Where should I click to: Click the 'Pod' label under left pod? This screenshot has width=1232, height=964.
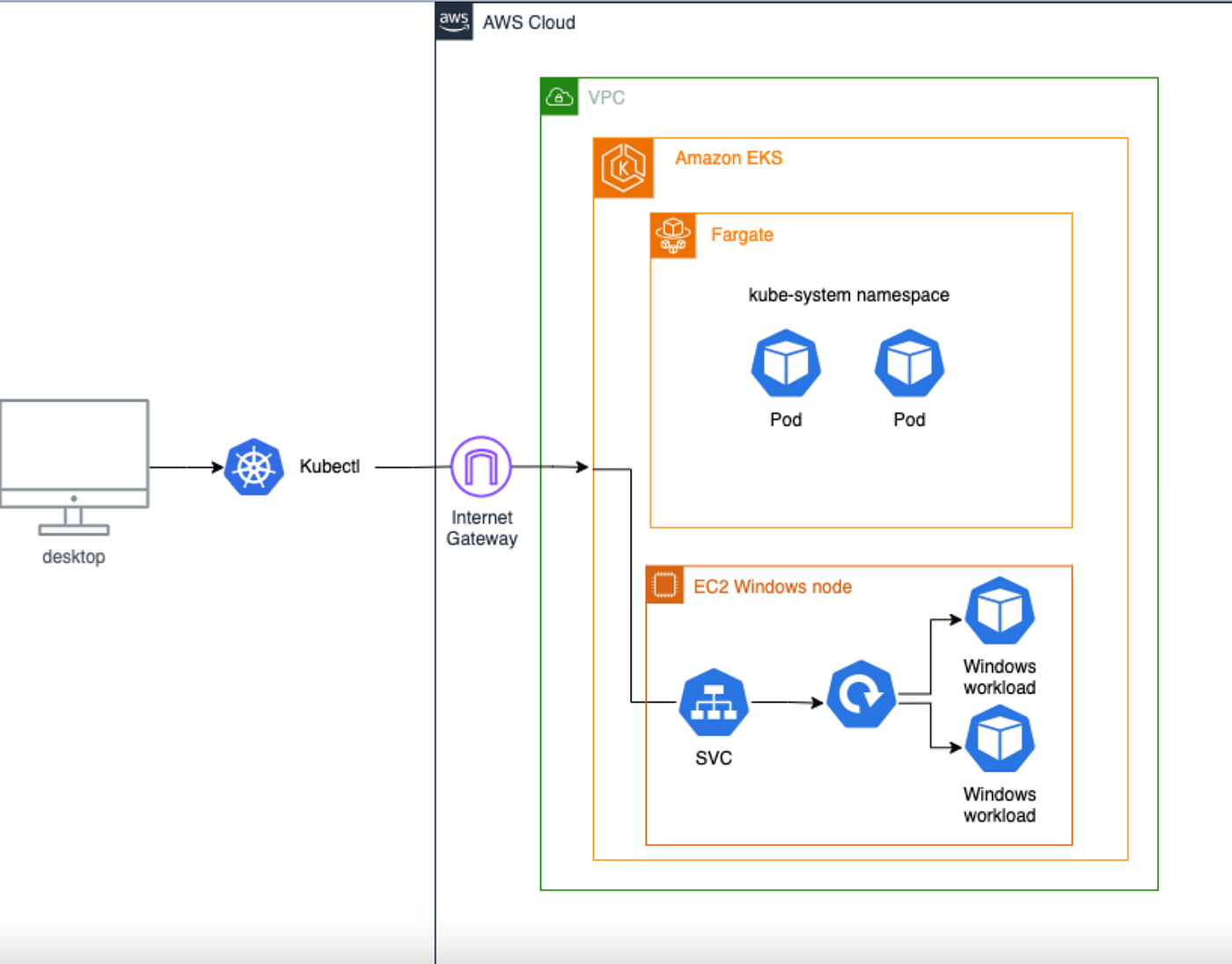pos(786,420)
